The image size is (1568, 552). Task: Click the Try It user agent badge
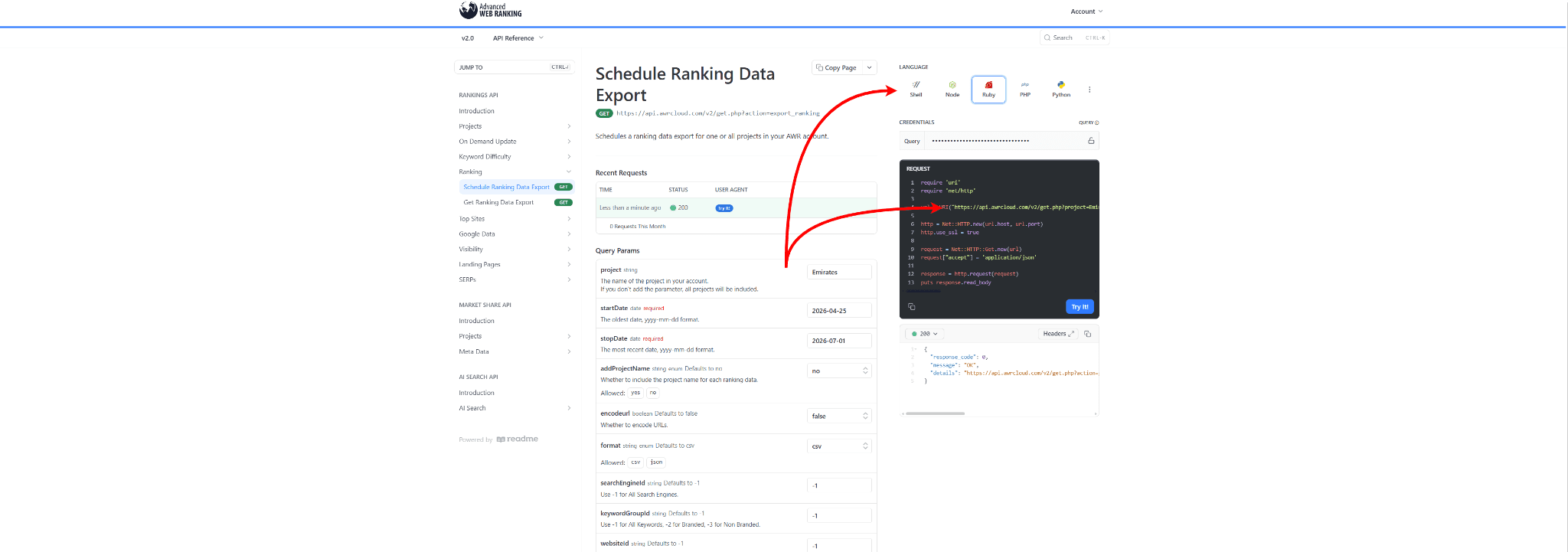724,208
